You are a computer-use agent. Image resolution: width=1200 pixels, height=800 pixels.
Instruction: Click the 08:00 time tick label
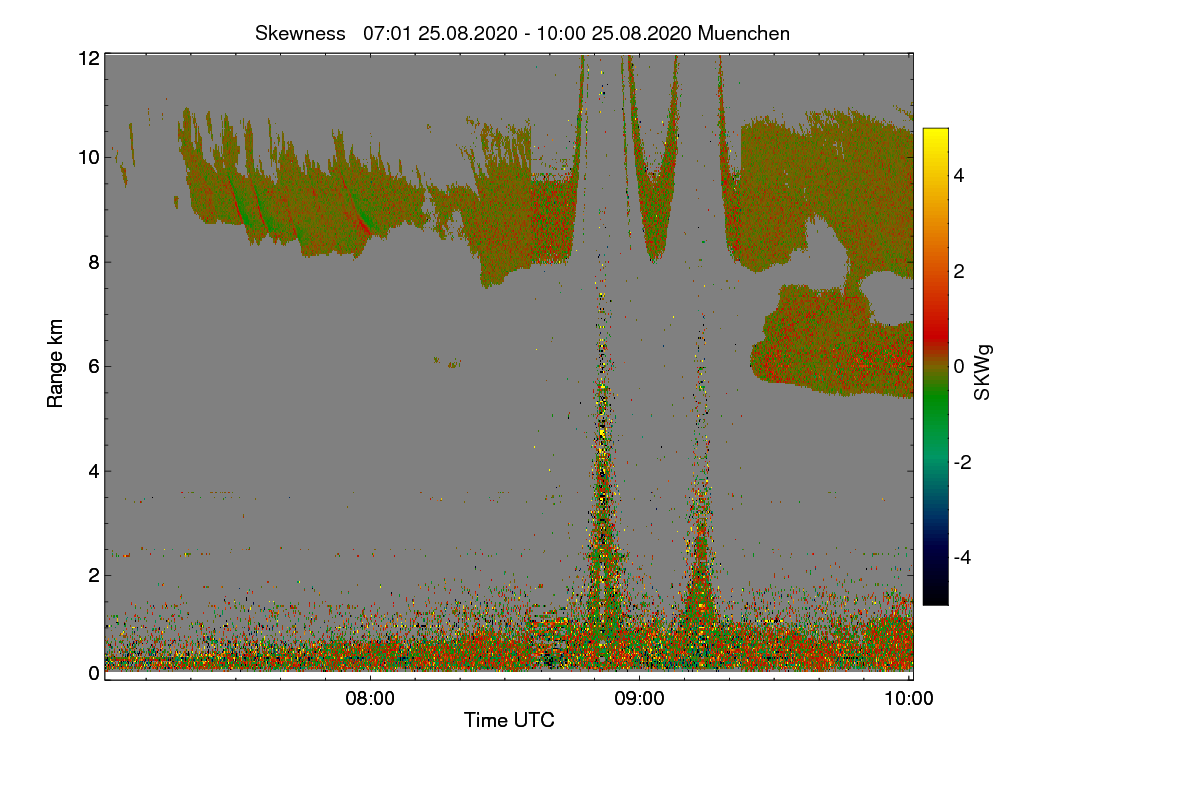370,699
